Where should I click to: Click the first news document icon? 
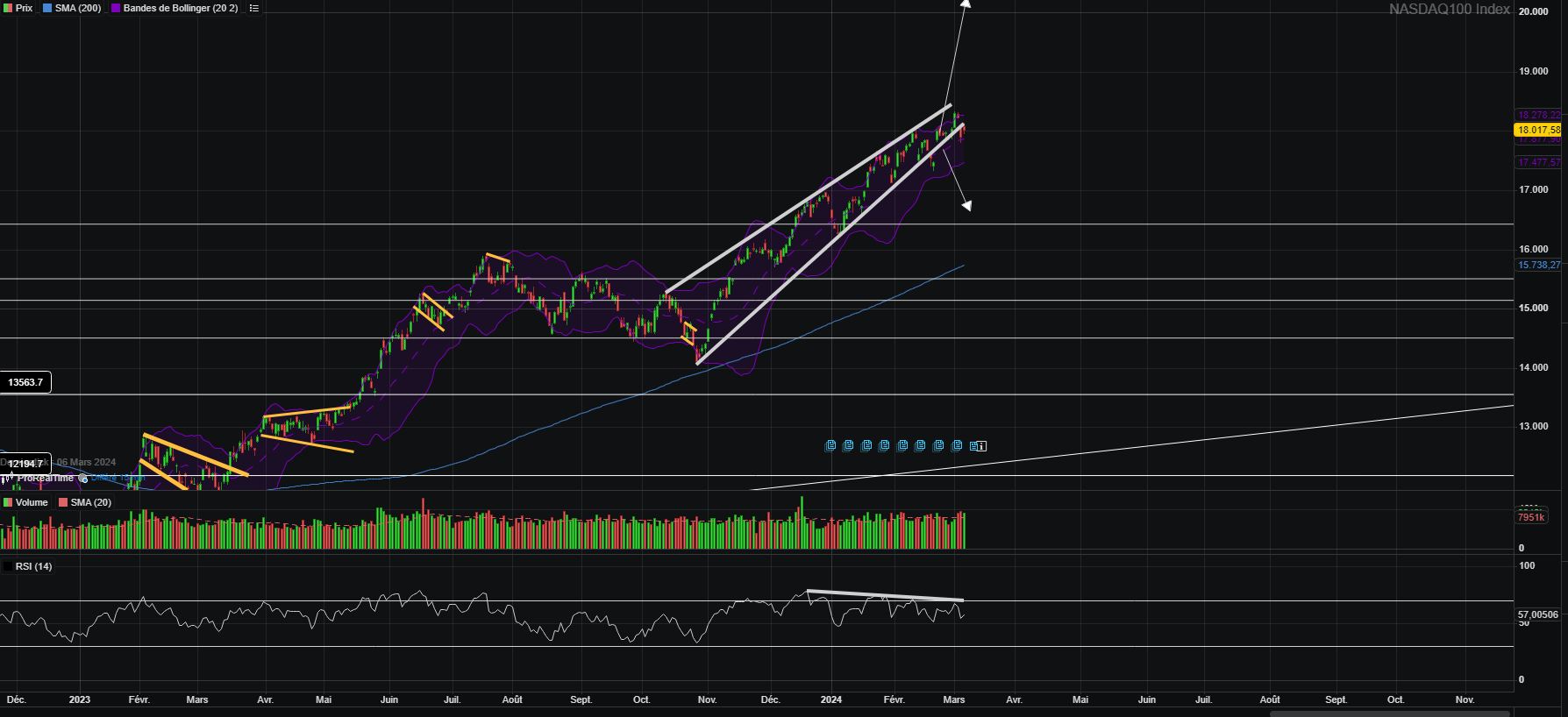830,446
